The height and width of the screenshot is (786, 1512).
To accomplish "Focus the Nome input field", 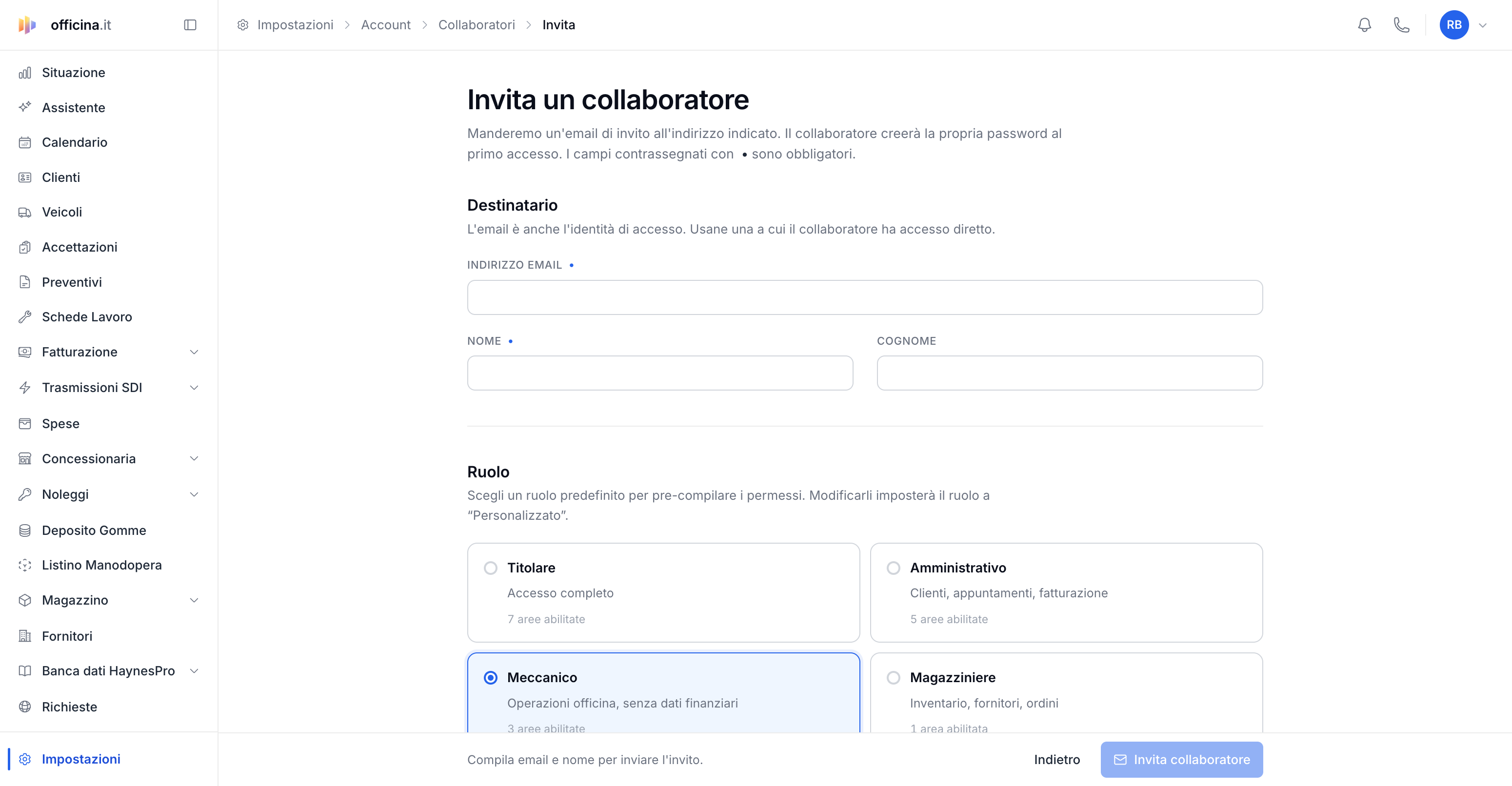I will (x=660, y=373).
